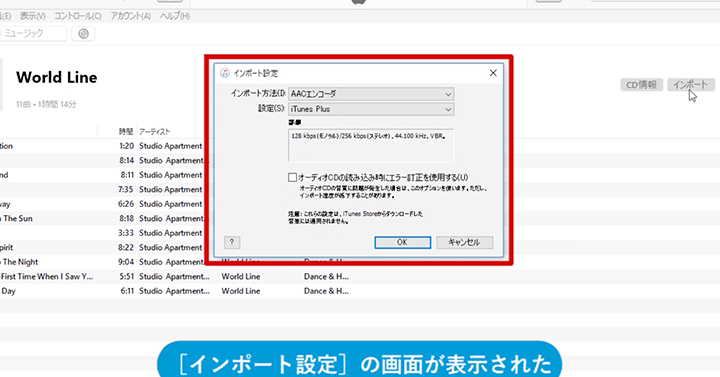This screenshot has width=720, height=377.
Task: Open the 設定 dropdown showing iTunes Plus
Action: 371,109
